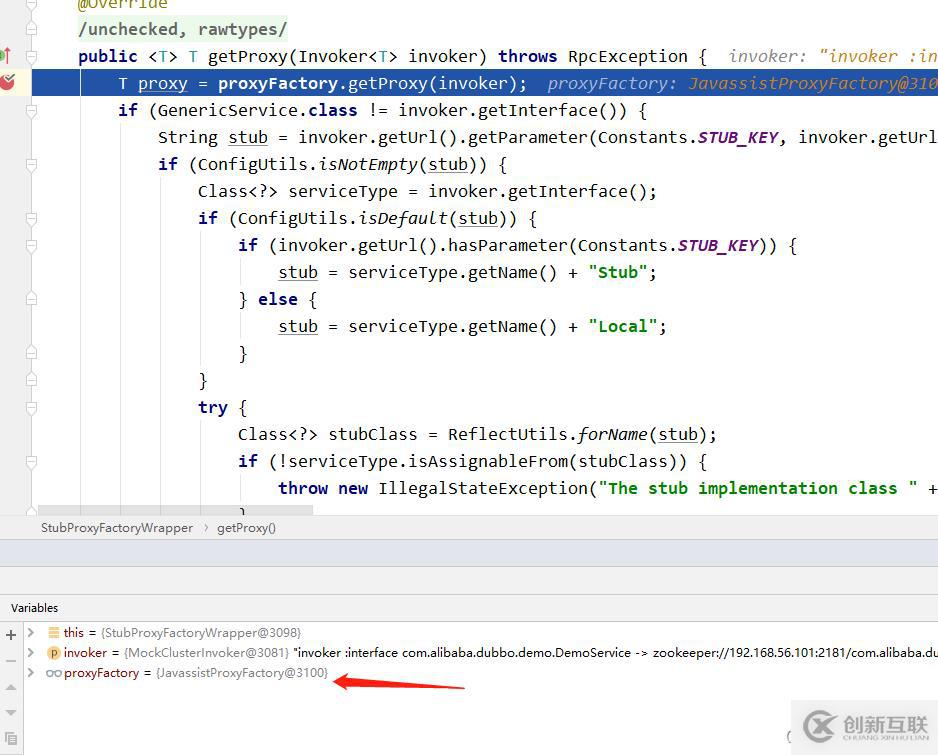Toggle the breakpoint on the highlighted line
This screenshot has width=938, height=755.
7,82
